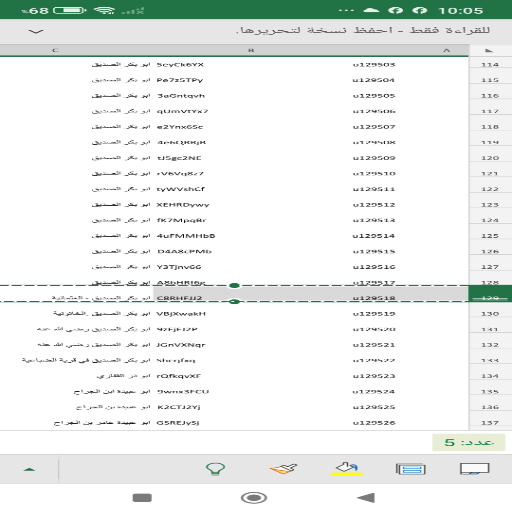Tap the bottom green selection handle

(x=234, y=302)
